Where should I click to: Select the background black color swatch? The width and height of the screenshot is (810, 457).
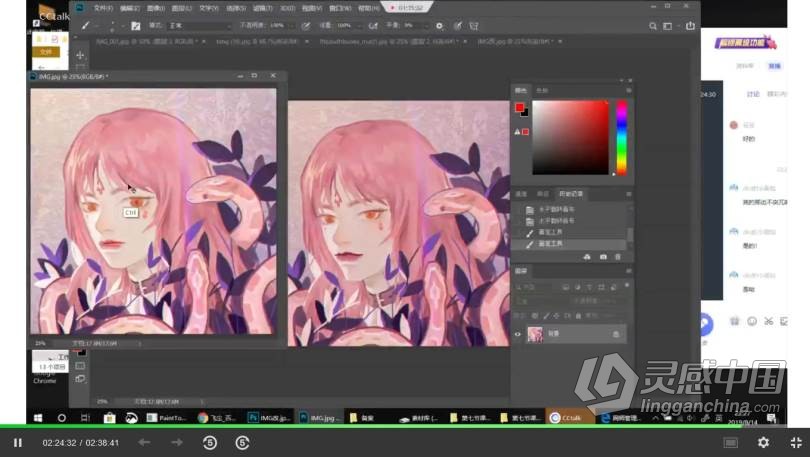[x=525, y=113]
